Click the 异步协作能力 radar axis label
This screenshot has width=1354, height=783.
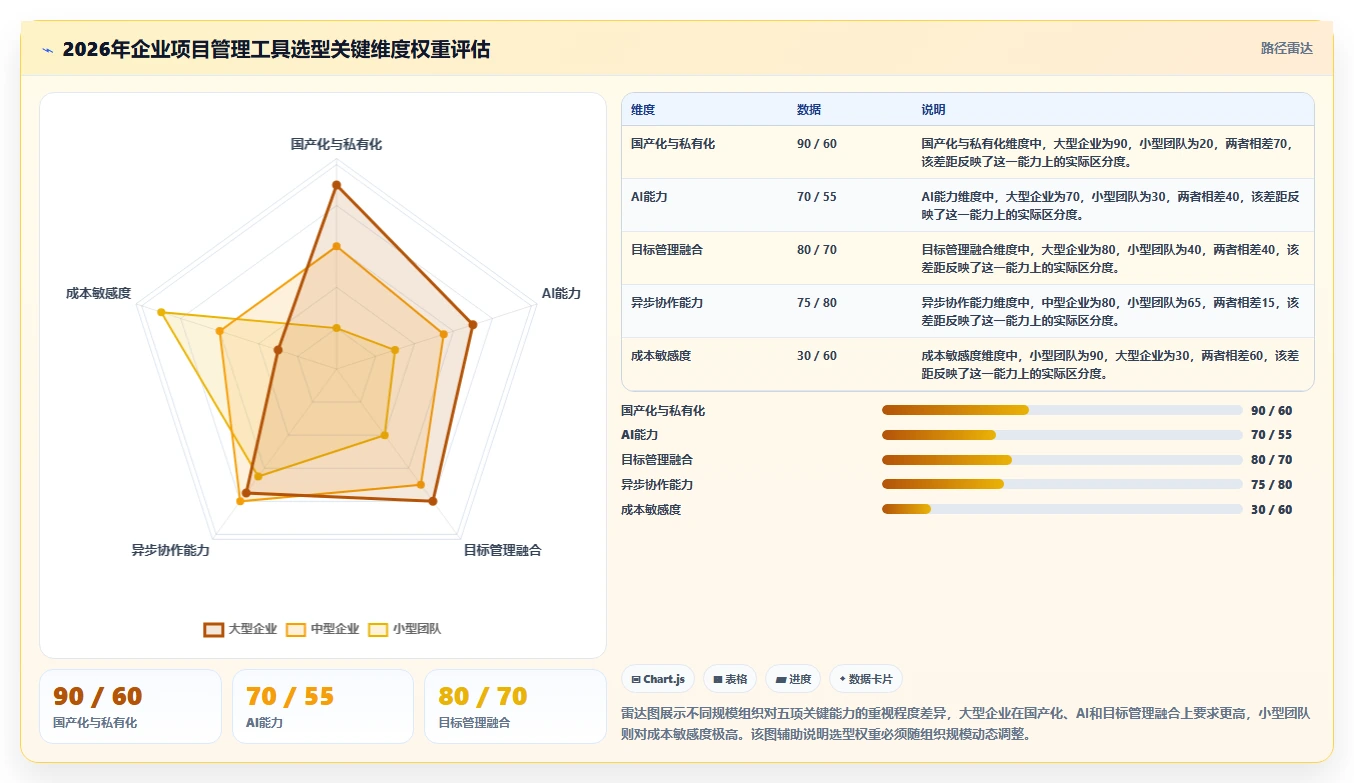pyautogui.click(x=171, y=550)
